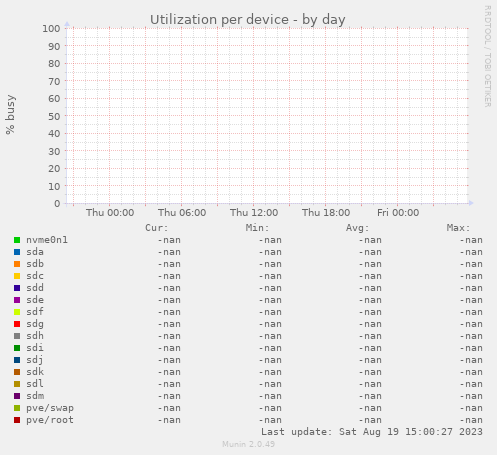The image size is (497, 455).
Task: Click the Thu 06:00 time axis label
Action: [182, 213]
